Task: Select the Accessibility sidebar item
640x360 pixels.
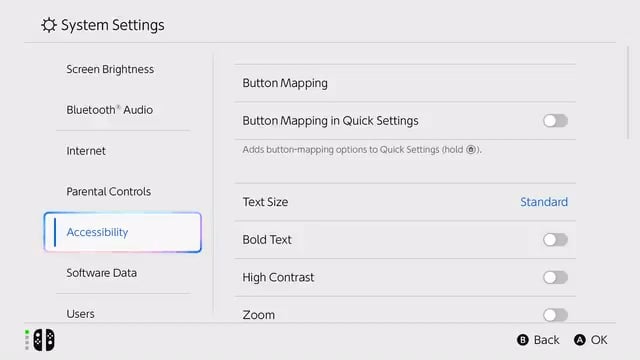Action: 122,232
